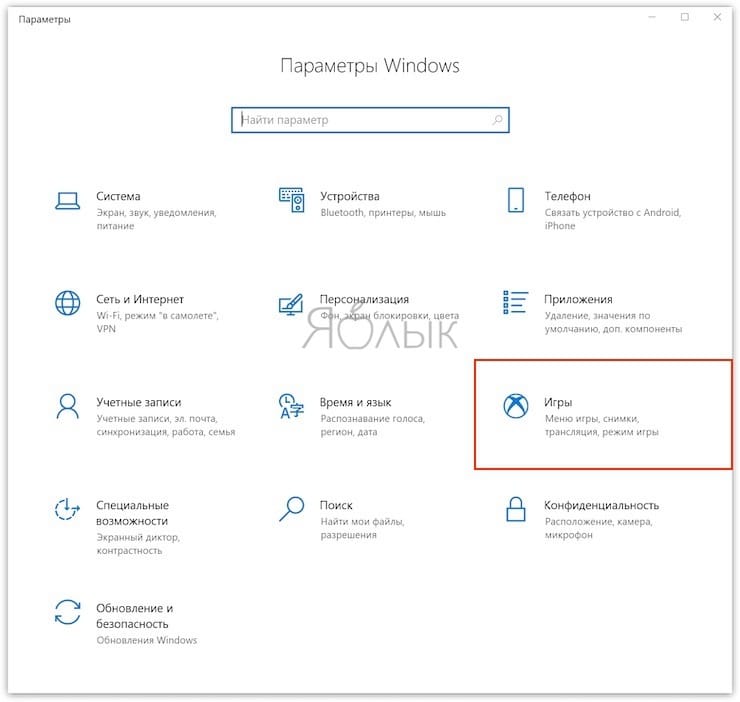Open the Время и язык clock icon

[x=291, y=406]
